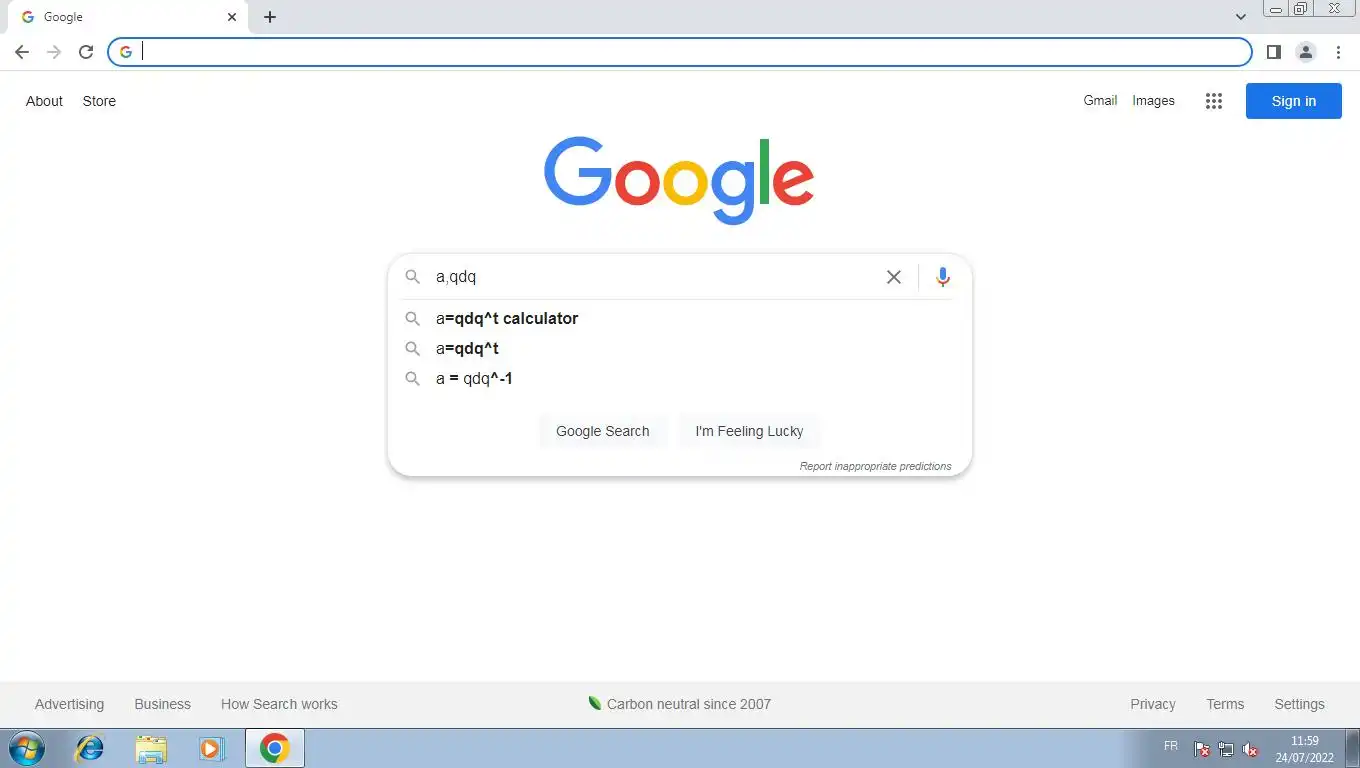Open Windows Explorer from the taskbar
The width and height of the screenshot is (1360, 768).
click(151, 748)
